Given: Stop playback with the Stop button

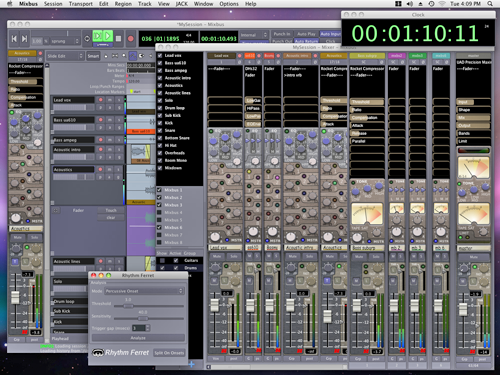Looking at the screenshot, I should tap(118, 38).
